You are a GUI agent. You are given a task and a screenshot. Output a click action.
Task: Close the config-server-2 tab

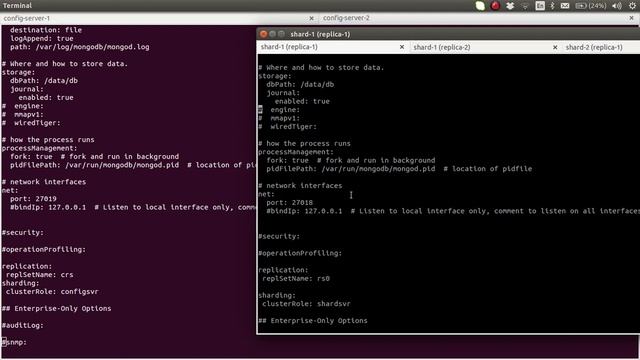coord(632,18)
